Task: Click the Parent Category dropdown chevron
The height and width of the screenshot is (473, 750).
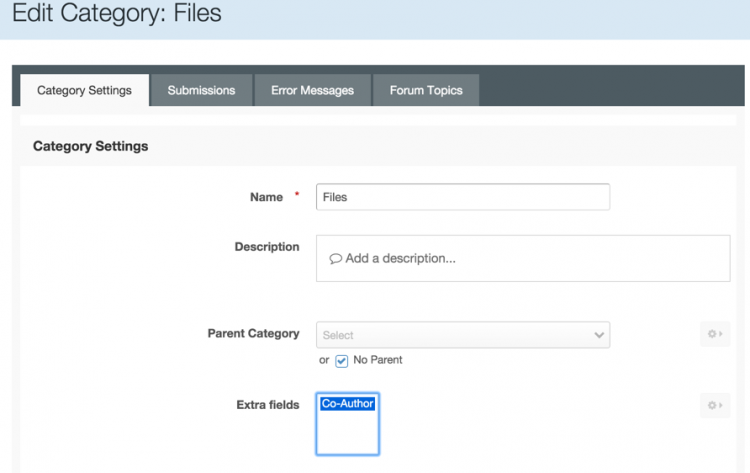Action: 599,335
